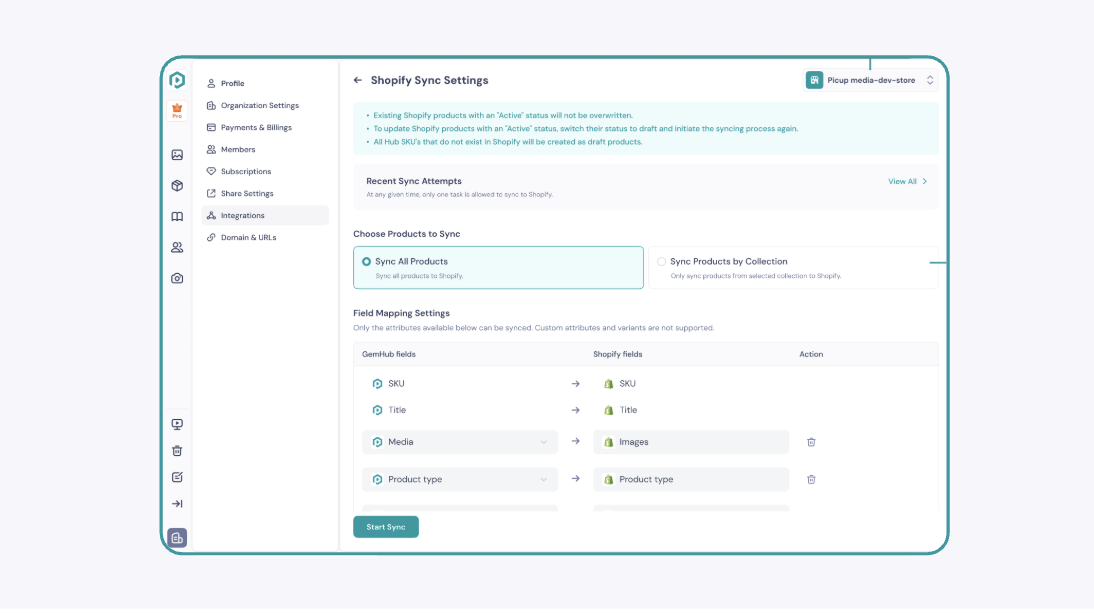Open the Product type GemHub field dropdown
This screenshot has width=1094, height=614.
point(460,479)
